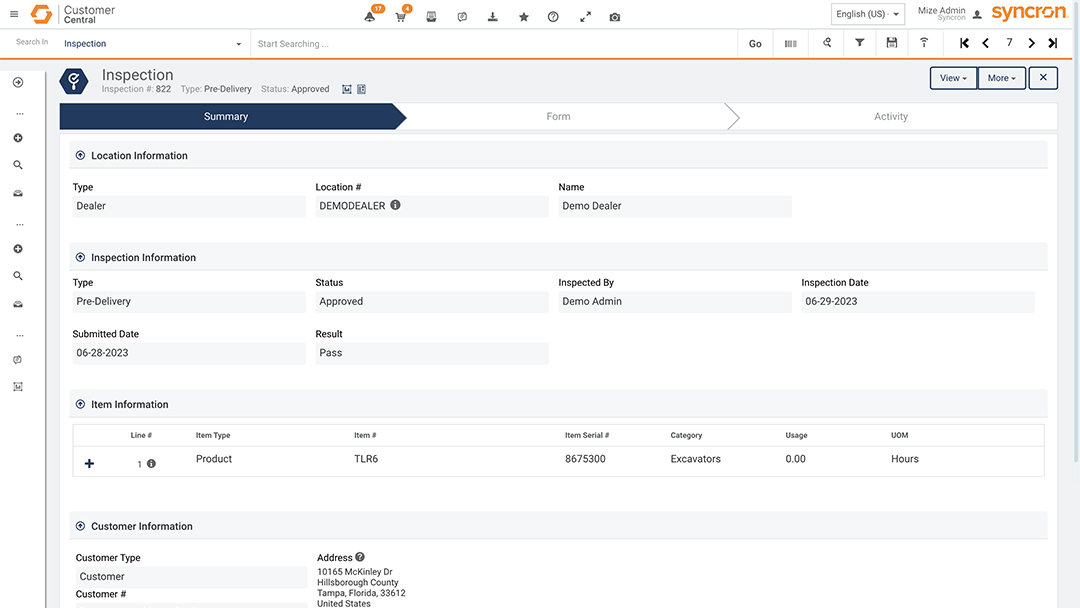Open the shopping cart with 4 items
Viewport: 1080px width, 608px height.
pos(400,17)
